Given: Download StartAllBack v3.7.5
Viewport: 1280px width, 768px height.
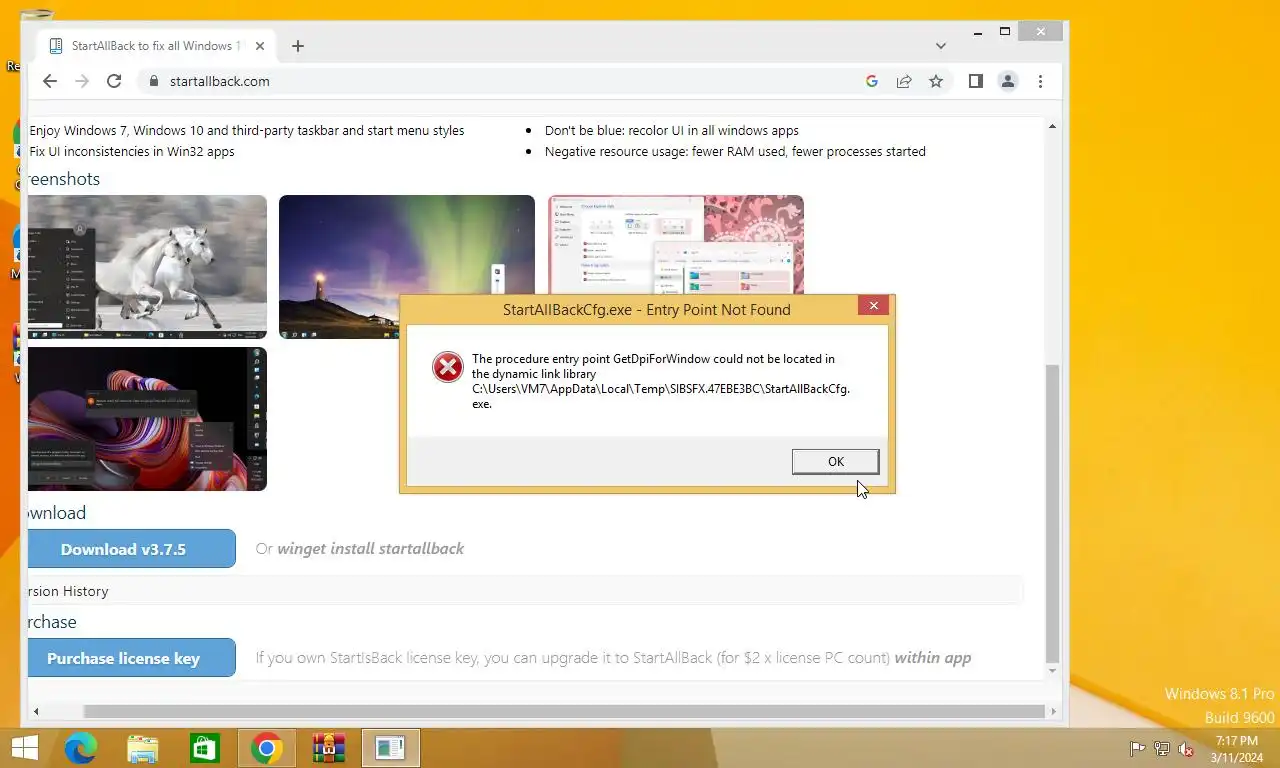Looking at the screenshot, I should click(130, 549).
